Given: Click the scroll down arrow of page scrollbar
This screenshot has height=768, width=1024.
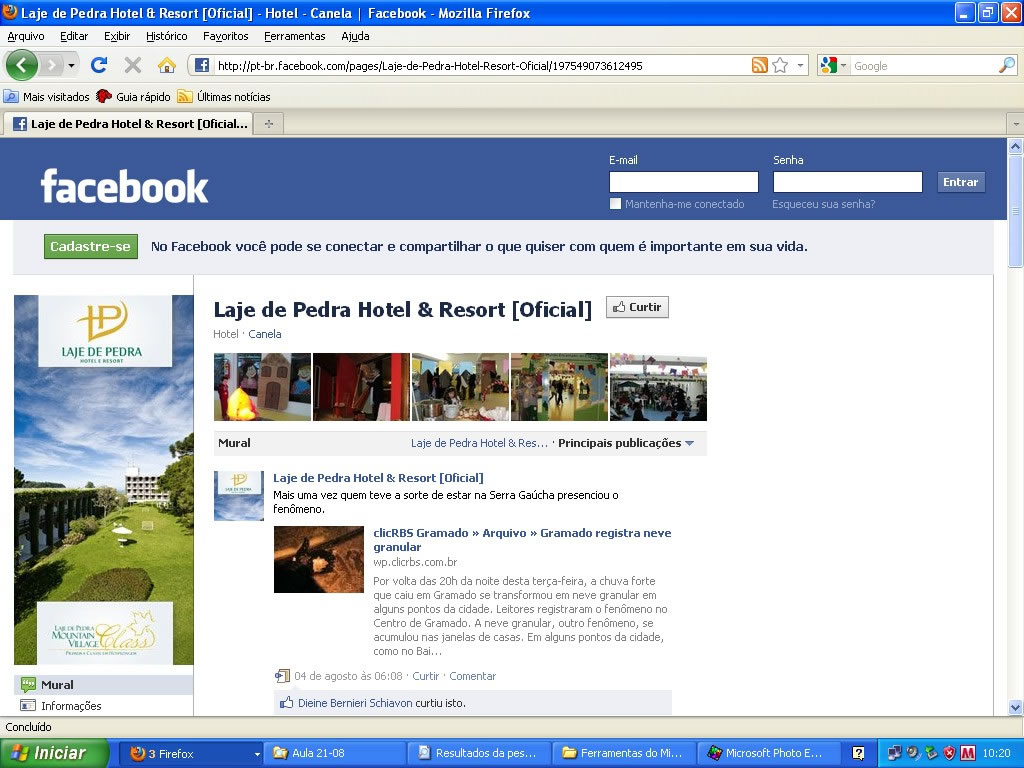Looking at the screenshot, I should point(1015,707).
